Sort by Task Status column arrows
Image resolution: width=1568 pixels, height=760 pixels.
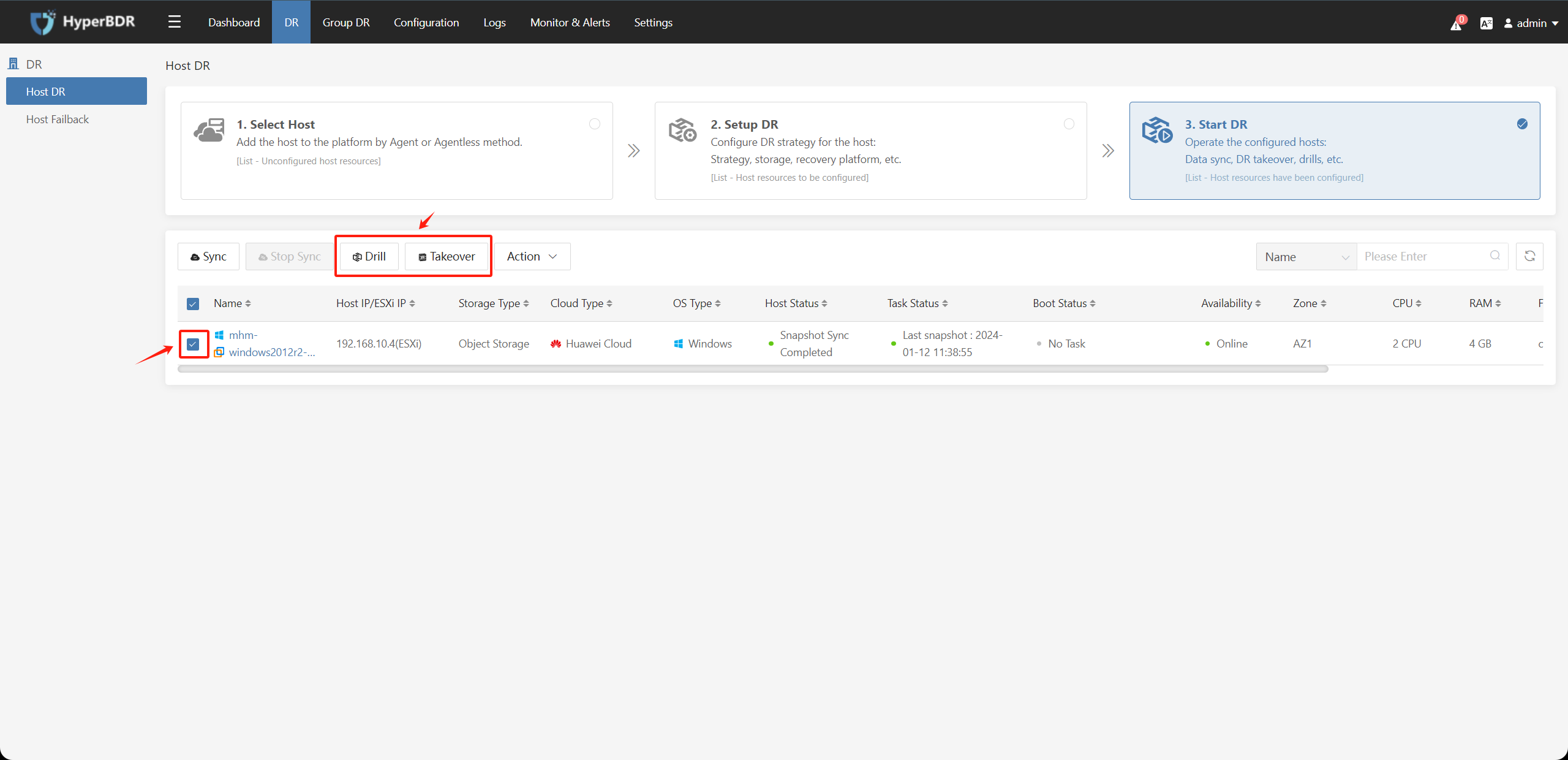(x=945, y=303)
